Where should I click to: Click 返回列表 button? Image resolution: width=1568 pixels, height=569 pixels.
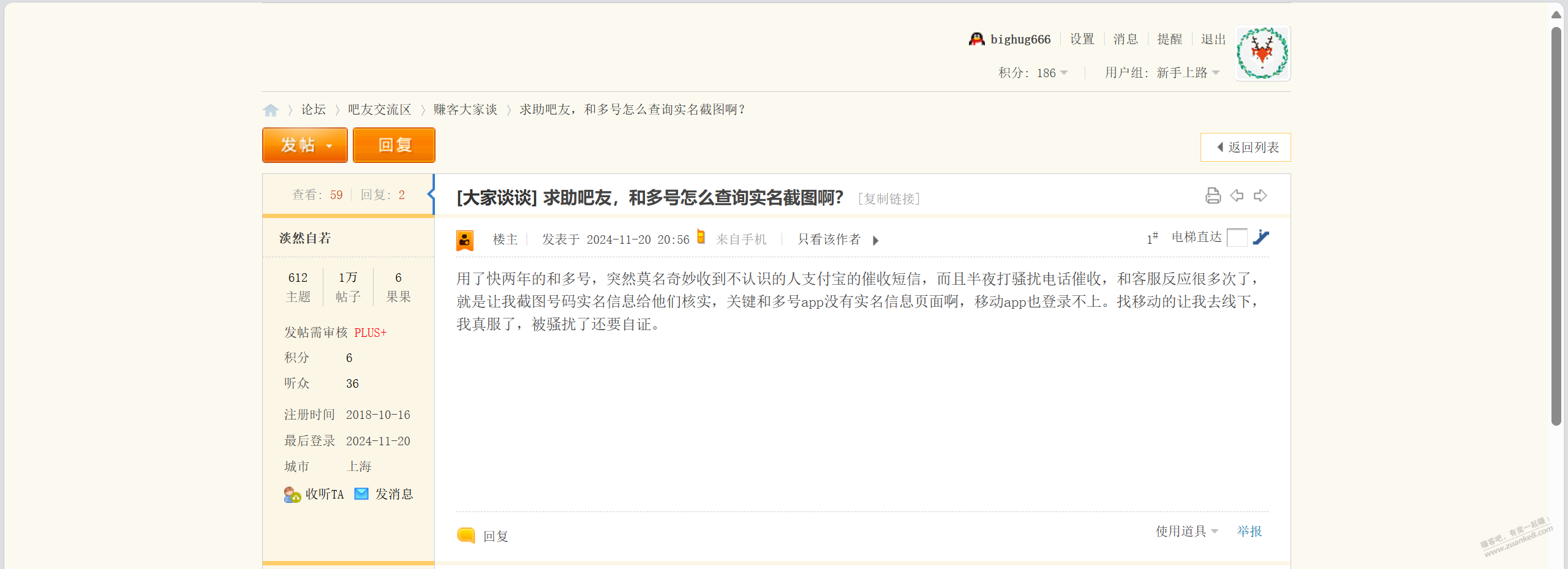coord(1246,148)
